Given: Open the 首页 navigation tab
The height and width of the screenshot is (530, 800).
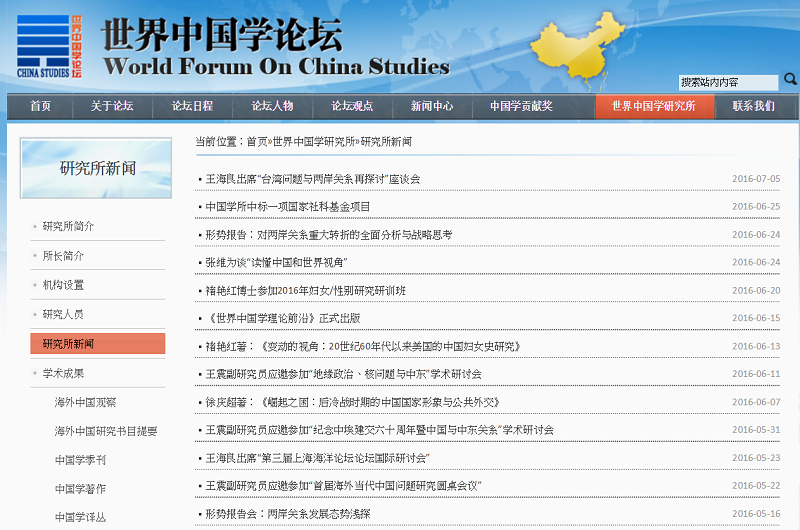Looking at the screenshot, I should 40,106.
